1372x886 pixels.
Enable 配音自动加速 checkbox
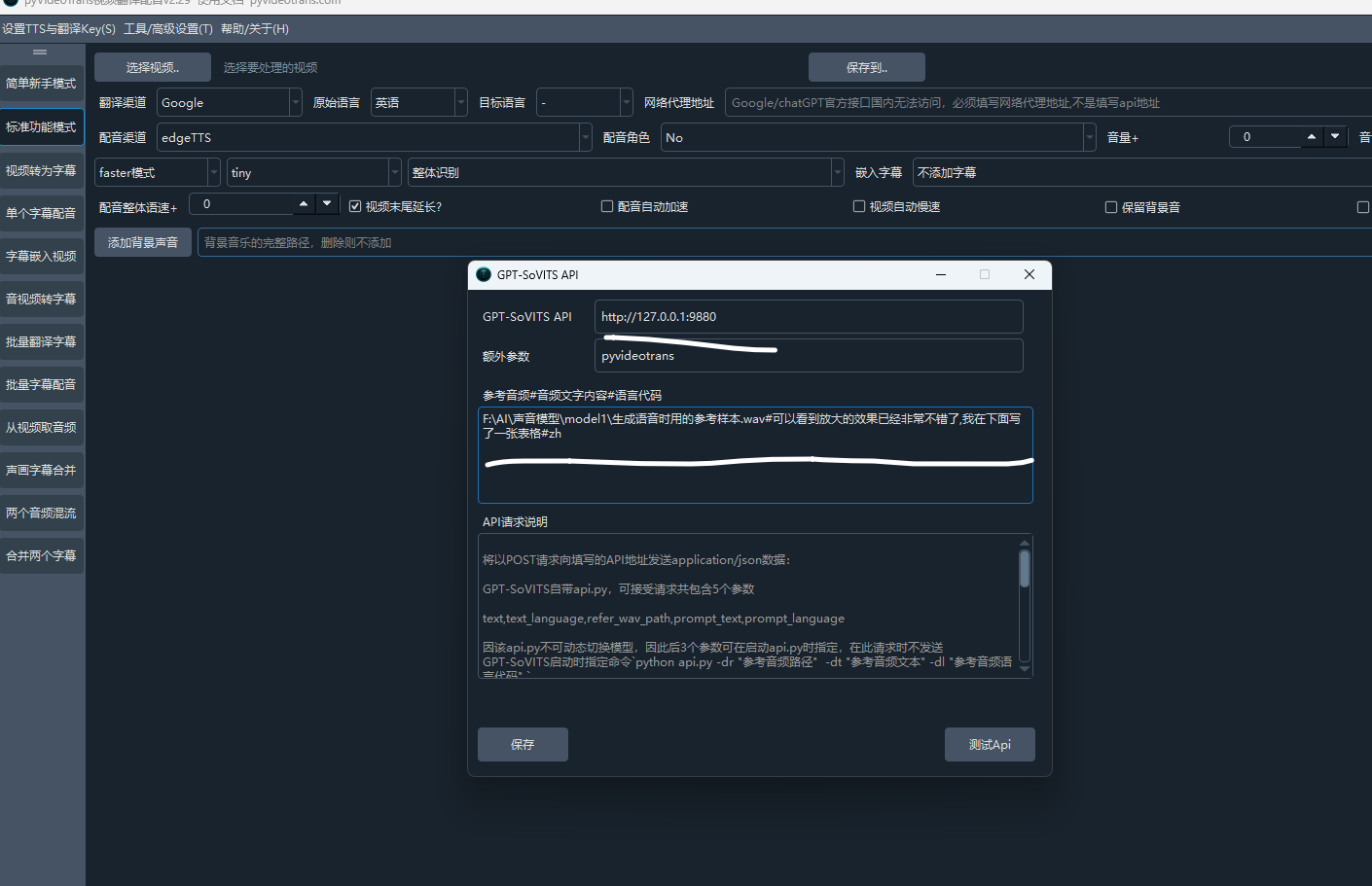tap(607, 206)
